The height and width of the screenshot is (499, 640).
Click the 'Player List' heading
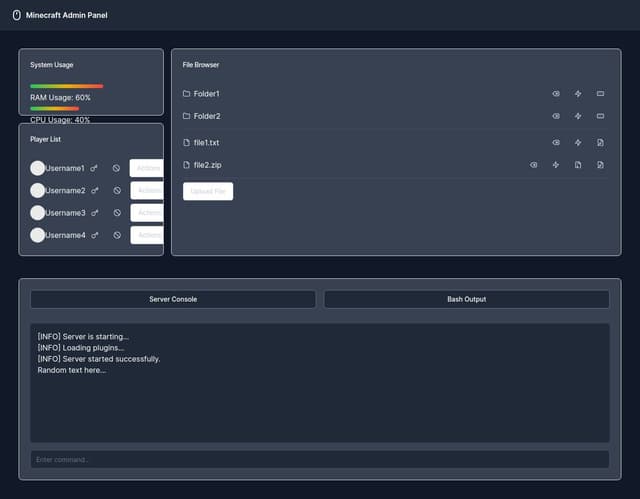[x=45, y=140]
